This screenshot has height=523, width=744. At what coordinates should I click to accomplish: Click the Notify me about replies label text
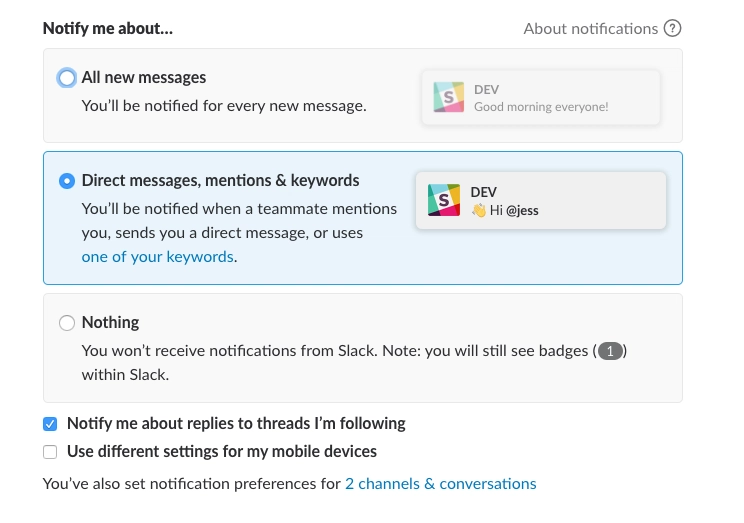236,423
